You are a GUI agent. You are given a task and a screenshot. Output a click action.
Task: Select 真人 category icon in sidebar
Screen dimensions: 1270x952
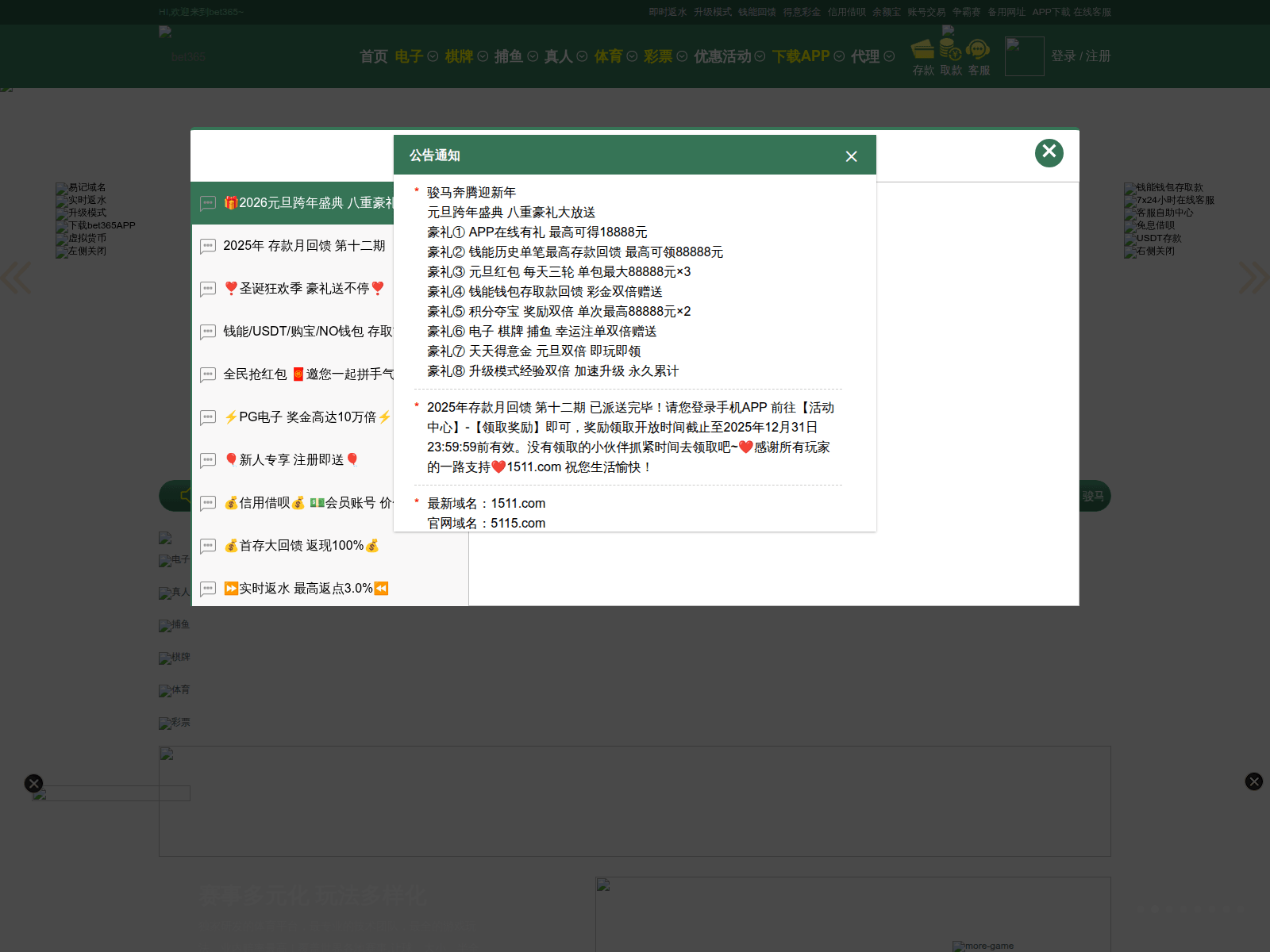(175, 593)
